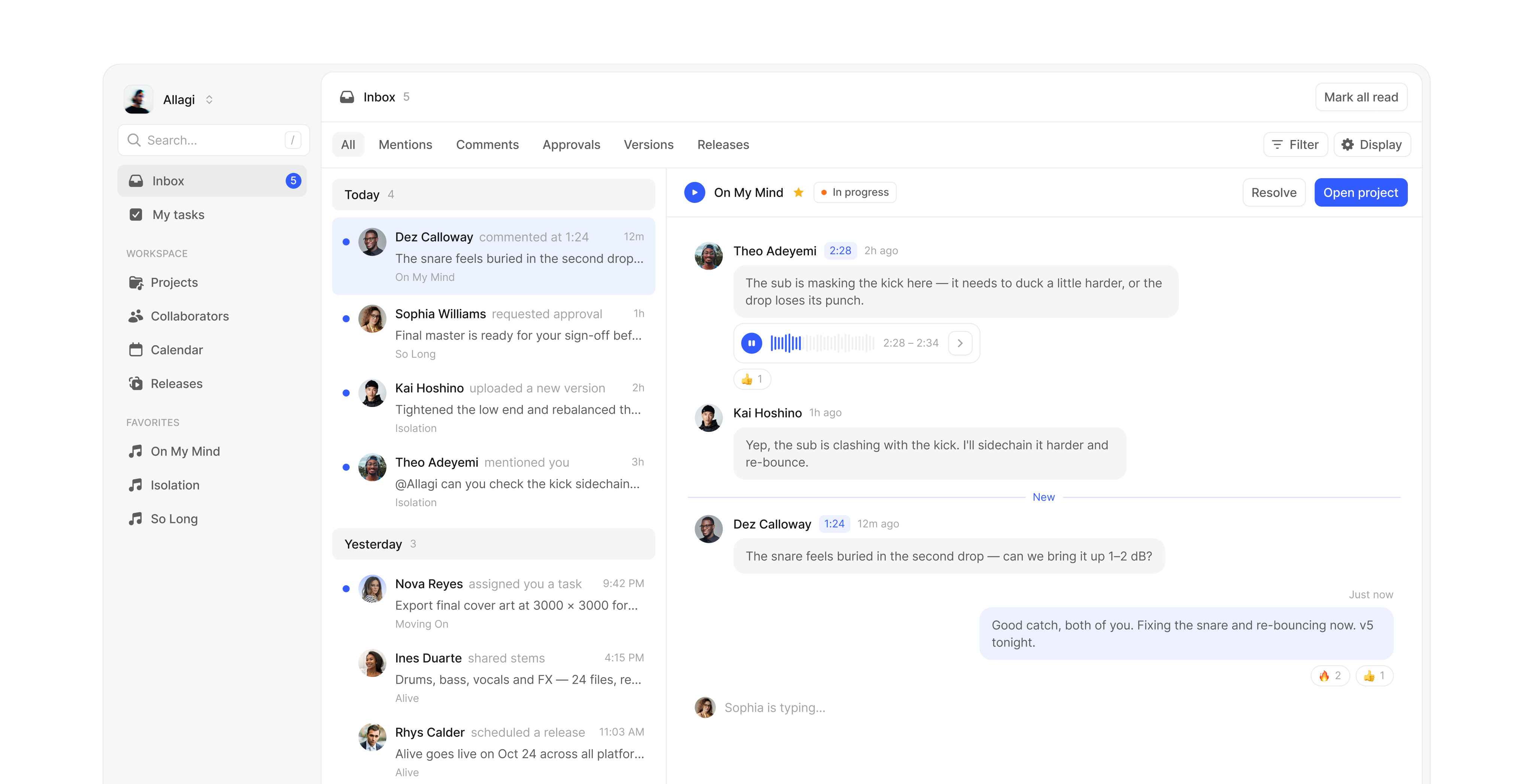Open Sophia Williams approval request notification

click(x=494, y=333)
